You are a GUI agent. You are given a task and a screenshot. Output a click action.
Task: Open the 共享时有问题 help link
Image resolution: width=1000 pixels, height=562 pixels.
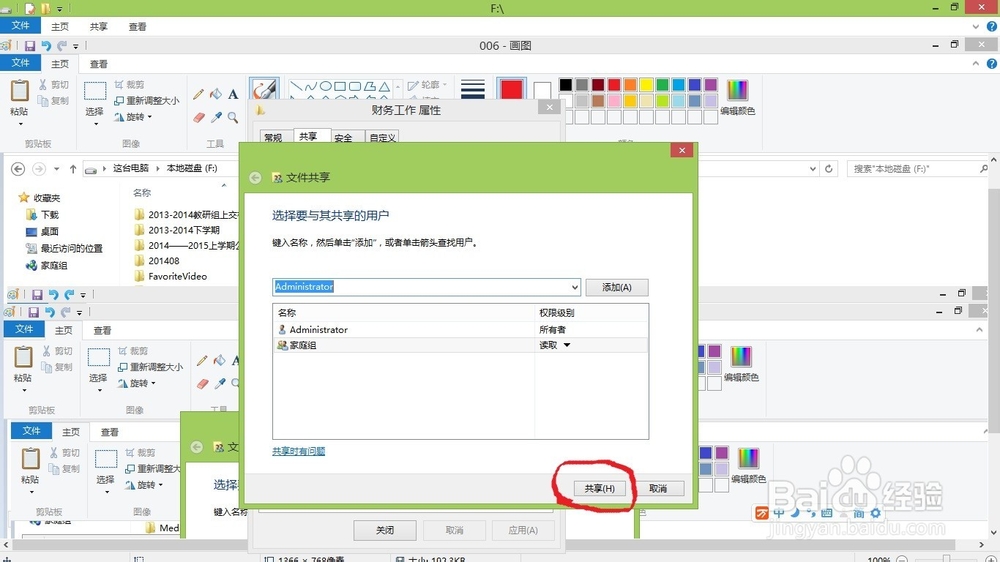pyautogui.click(x=298, y=451)
